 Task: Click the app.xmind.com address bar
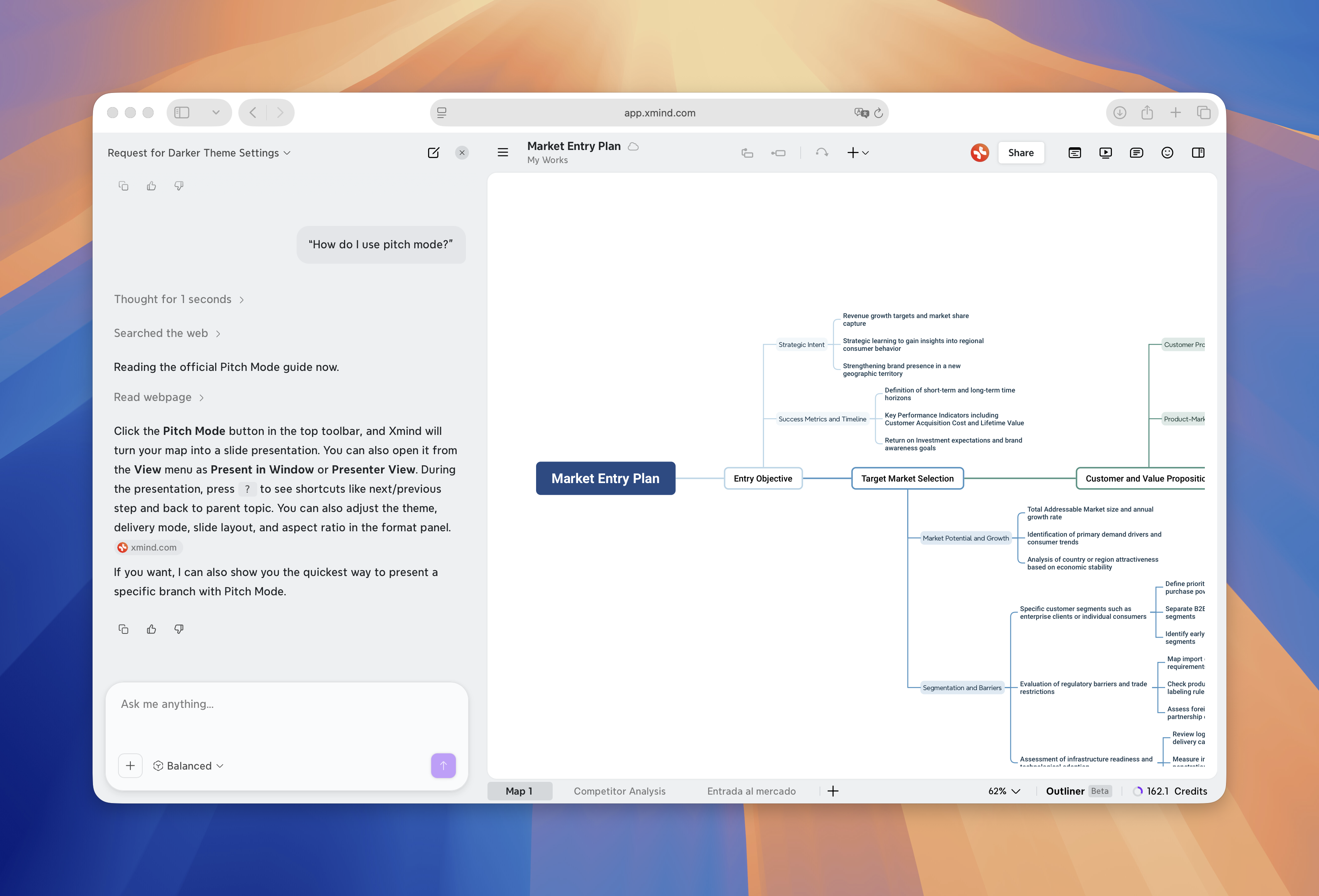point(659,112)
